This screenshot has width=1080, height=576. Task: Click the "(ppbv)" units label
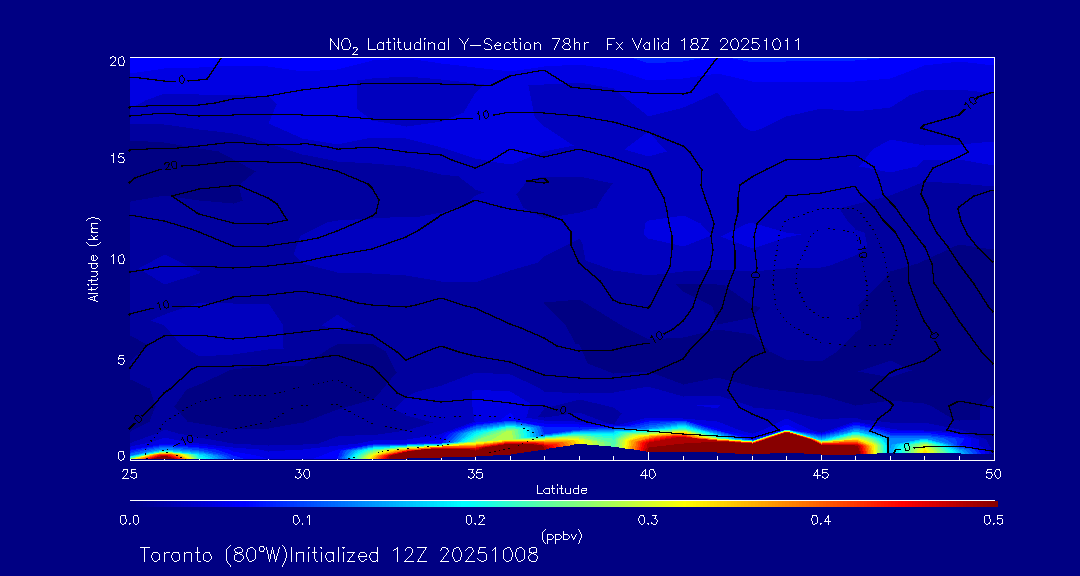click(561, 536)
